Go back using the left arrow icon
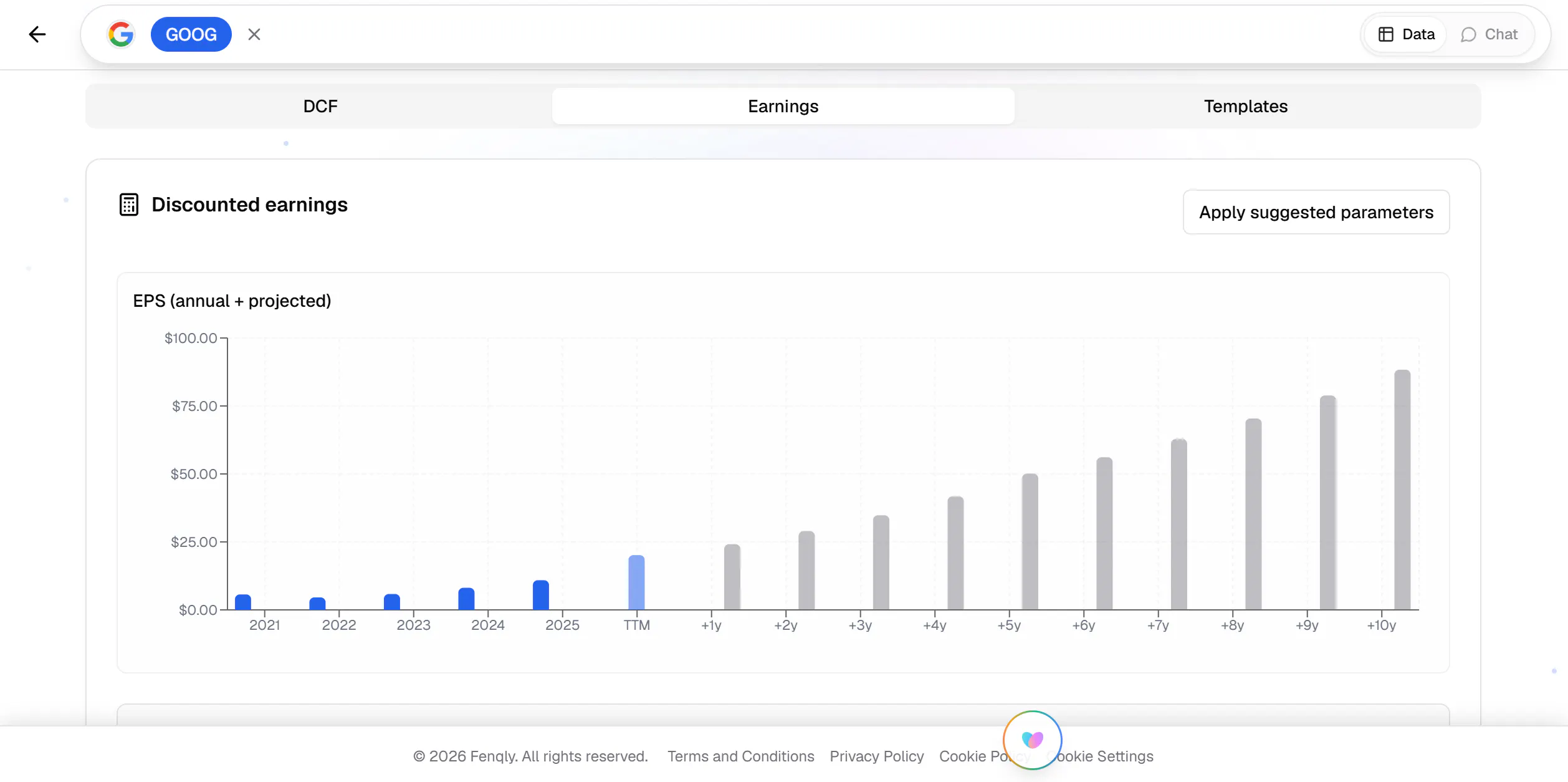Image resolution: width=1568 pixels, height=782 pixels. [x=37, y=34]
